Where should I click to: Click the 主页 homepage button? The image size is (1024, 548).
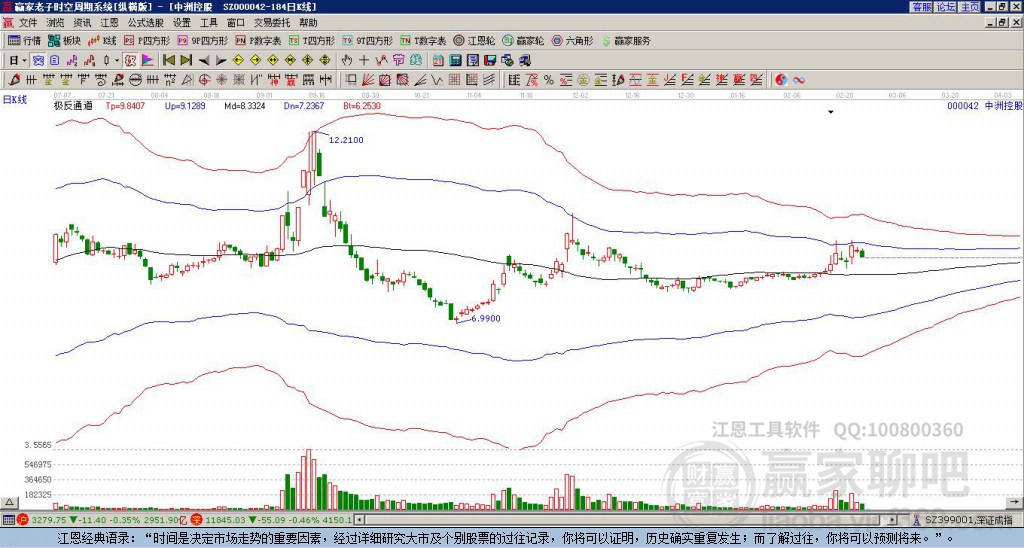(x=969, y=7)
